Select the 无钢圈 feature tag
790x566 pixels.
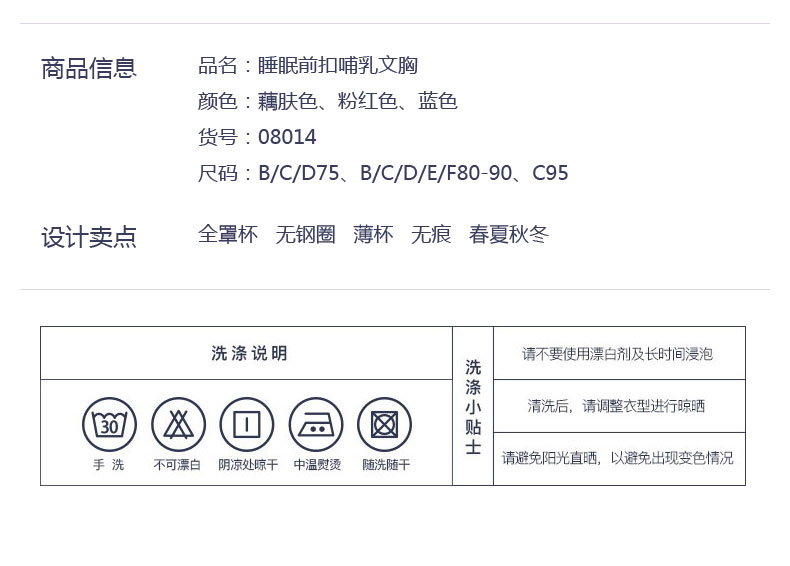click(305, 234)
